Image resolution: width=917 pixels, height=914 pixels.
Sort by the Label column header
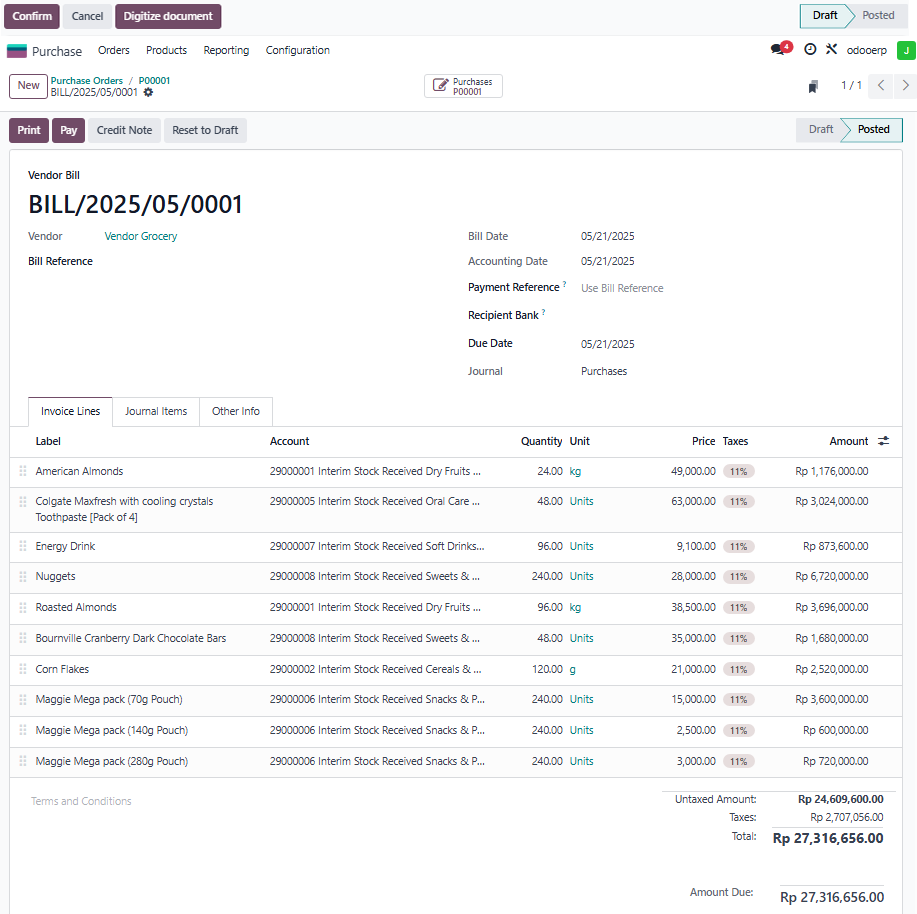48,442
